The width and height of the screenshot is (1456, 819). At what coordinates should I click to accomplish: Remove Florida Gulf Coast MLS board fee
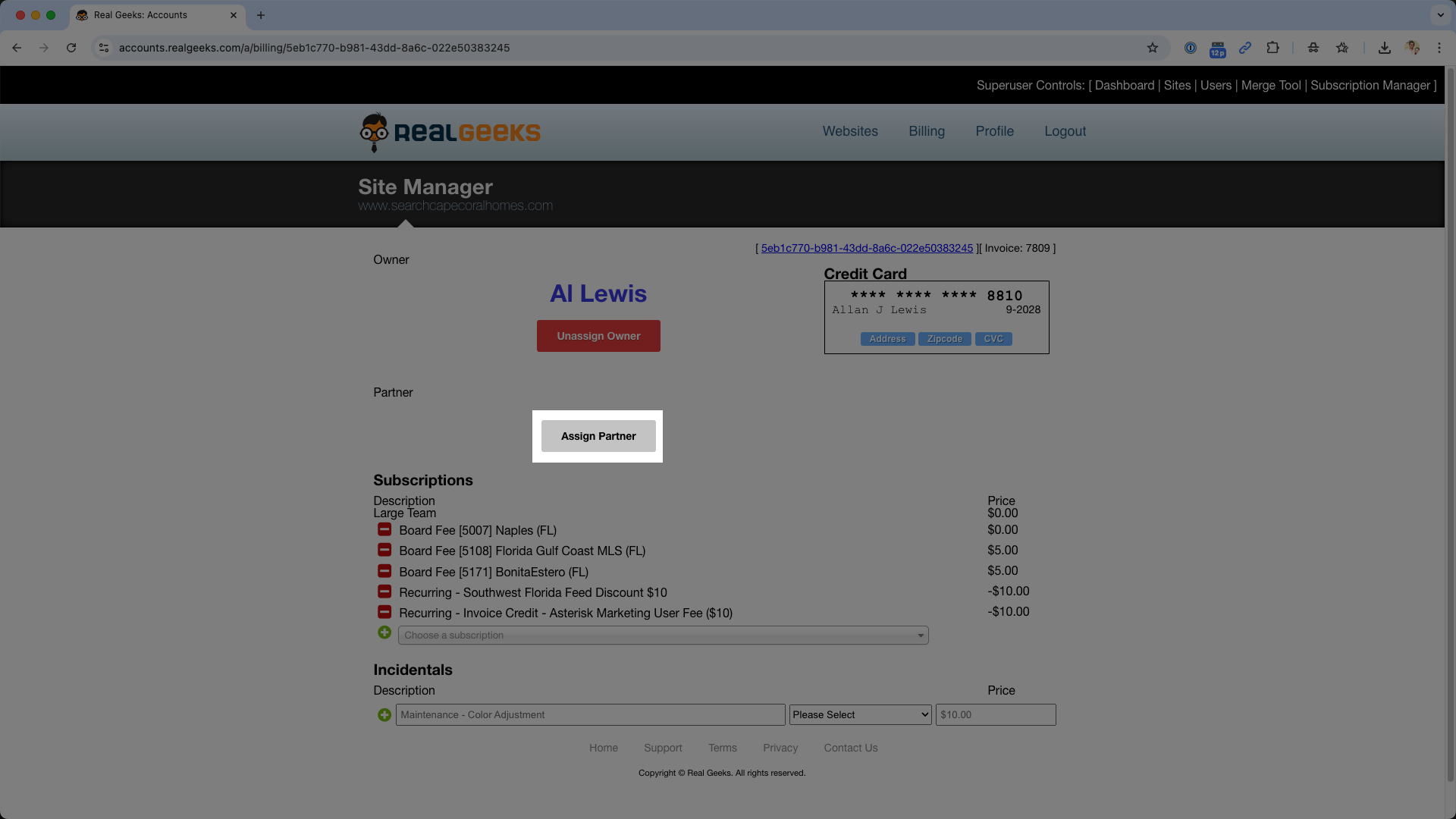pos(384,550)
